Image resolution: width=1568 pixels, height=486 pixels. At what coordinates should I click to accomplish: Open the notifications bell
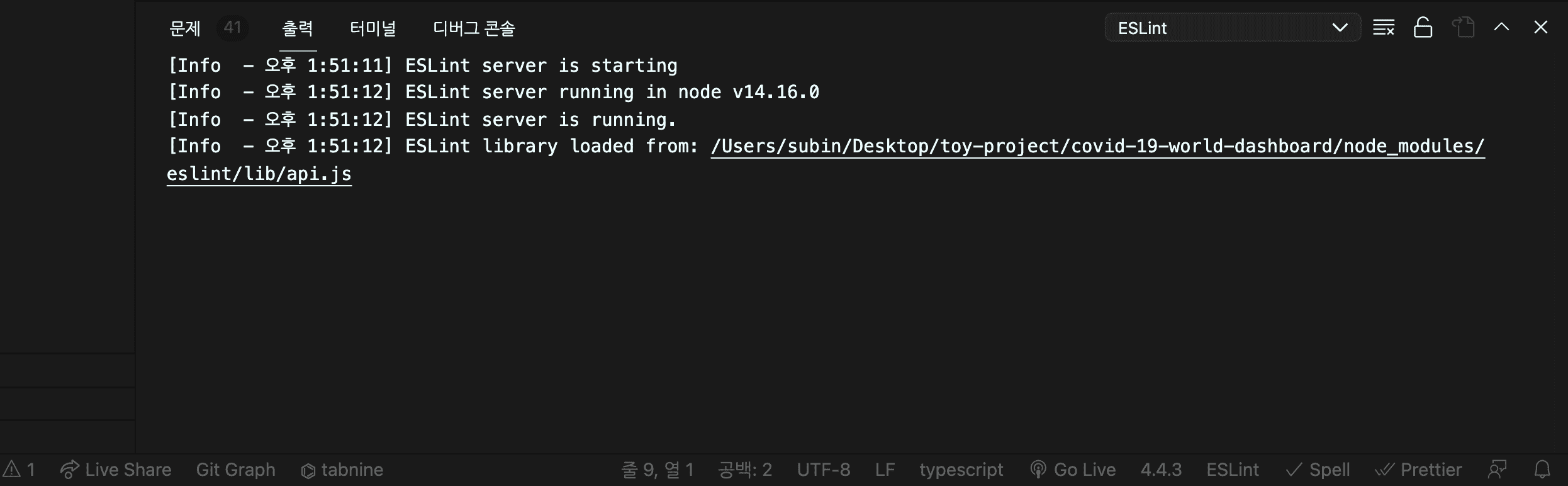click(x=1542, y=470)
